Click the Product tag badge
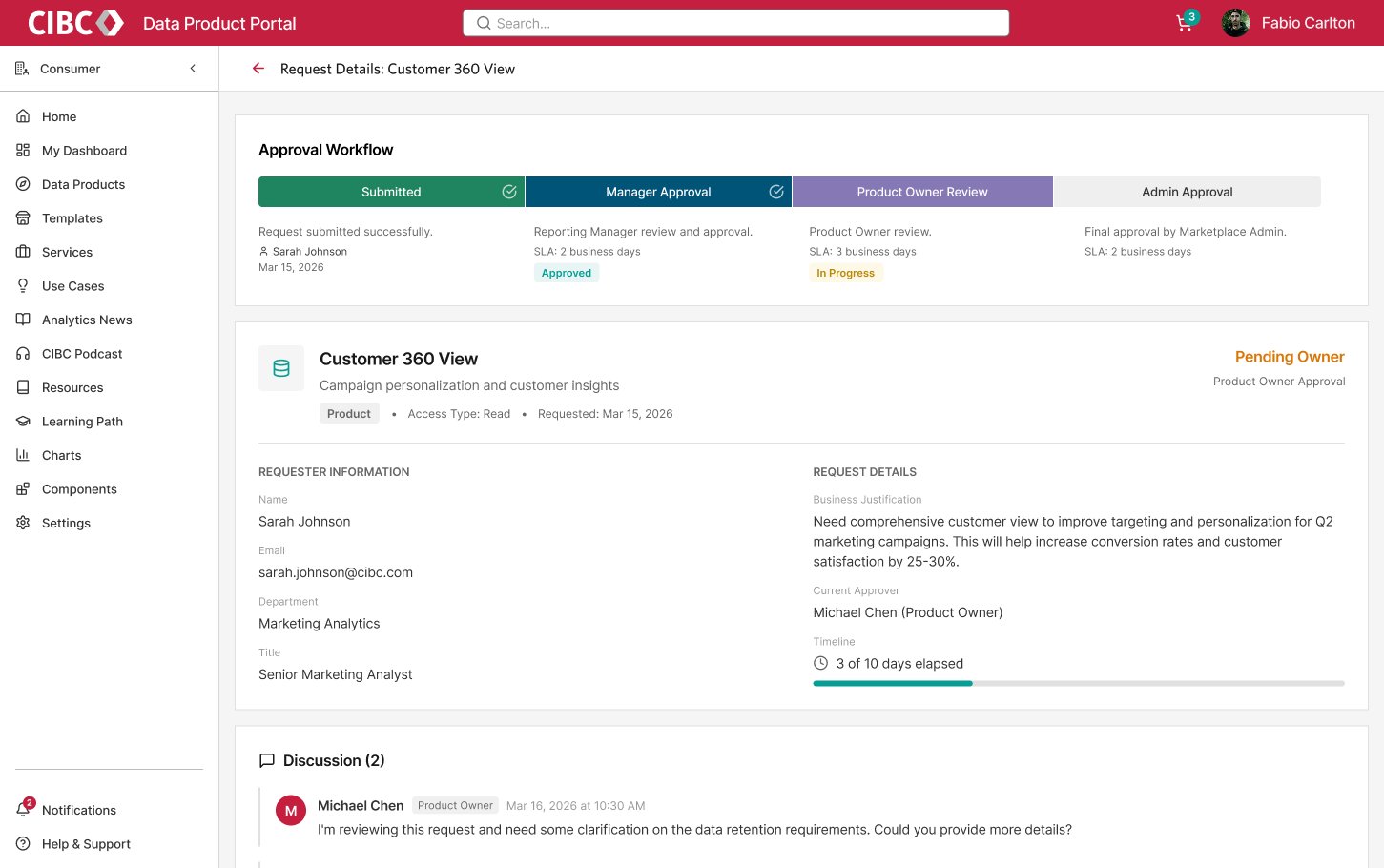Image resolution: width=1384 pixels, height=868 pixels. pyautogui.click(x=349, y=413)
